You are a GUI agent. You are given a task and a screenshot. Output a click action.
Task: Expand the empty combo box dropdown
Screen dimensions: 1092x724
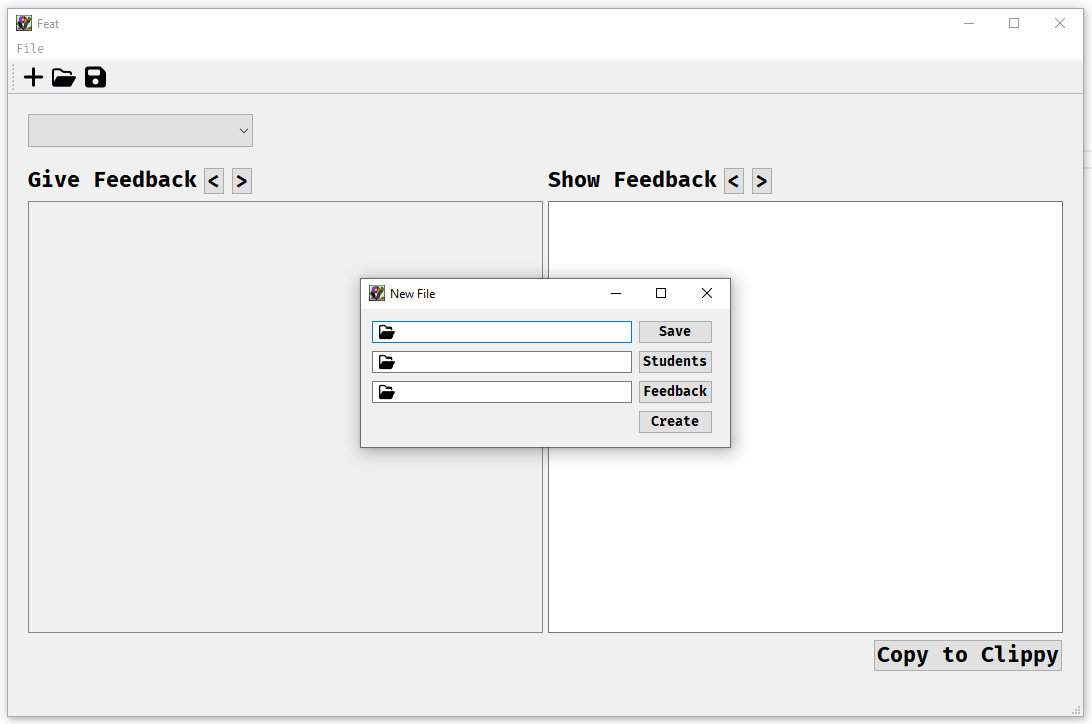point(242,130)
